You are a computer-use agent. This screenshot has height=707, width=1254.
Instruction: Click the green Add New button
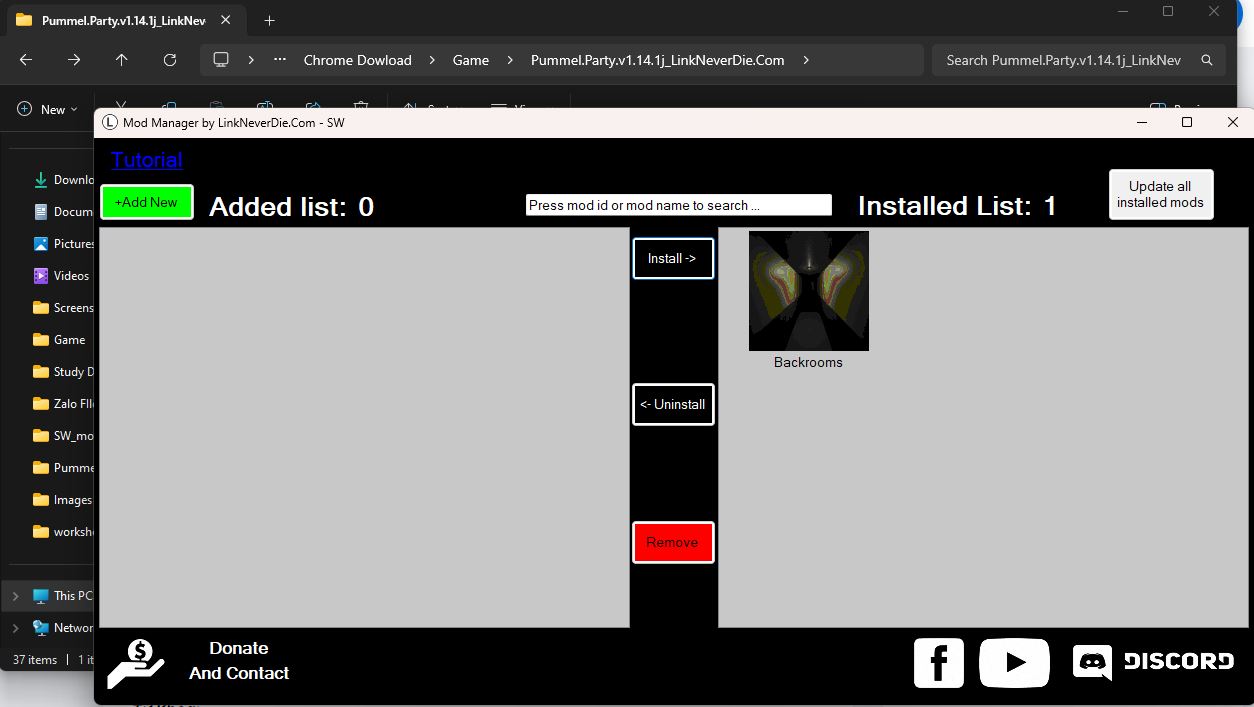147,202
